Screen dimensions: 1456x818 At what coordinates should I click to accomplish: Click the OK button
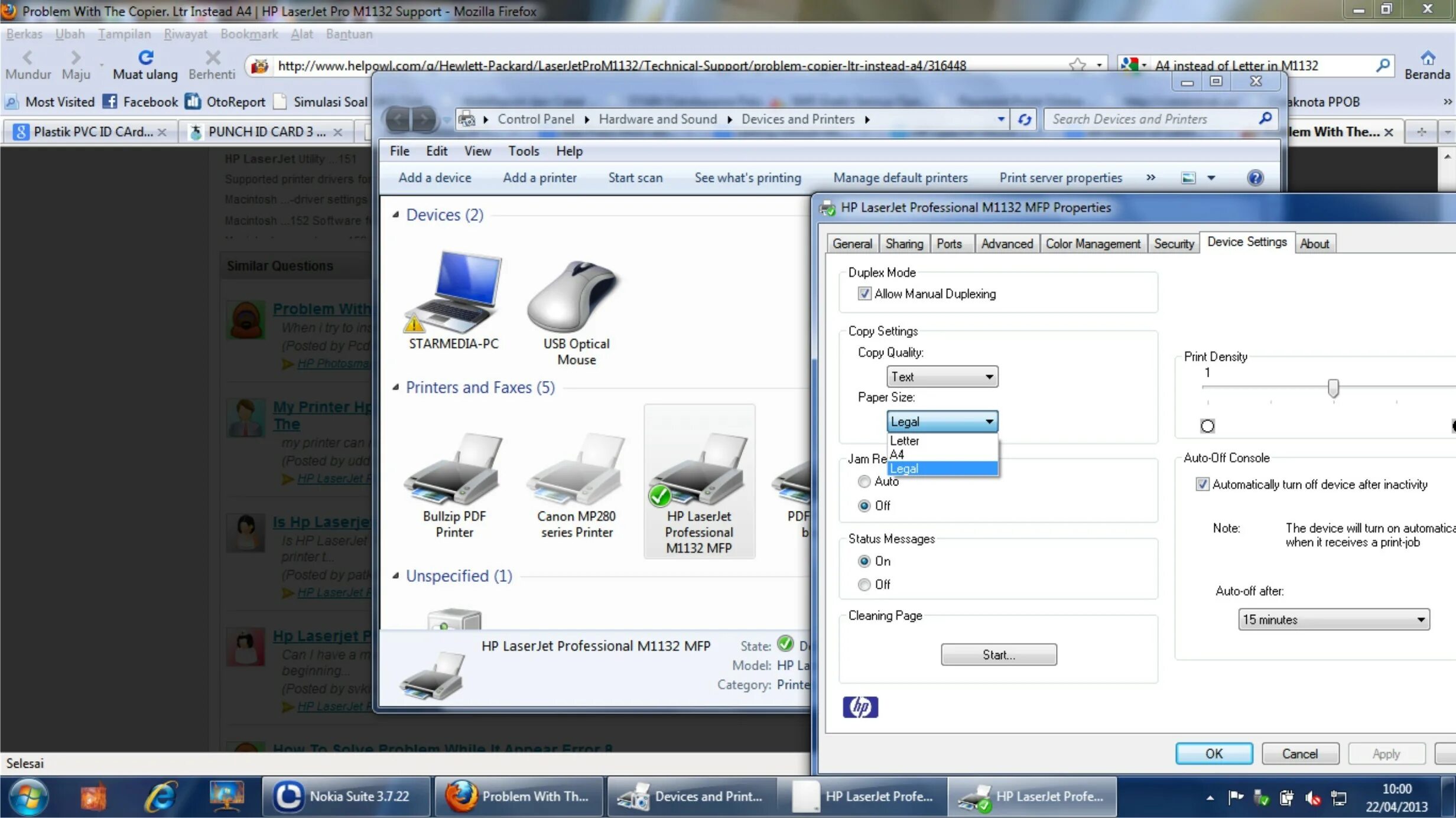(1214, 754)
